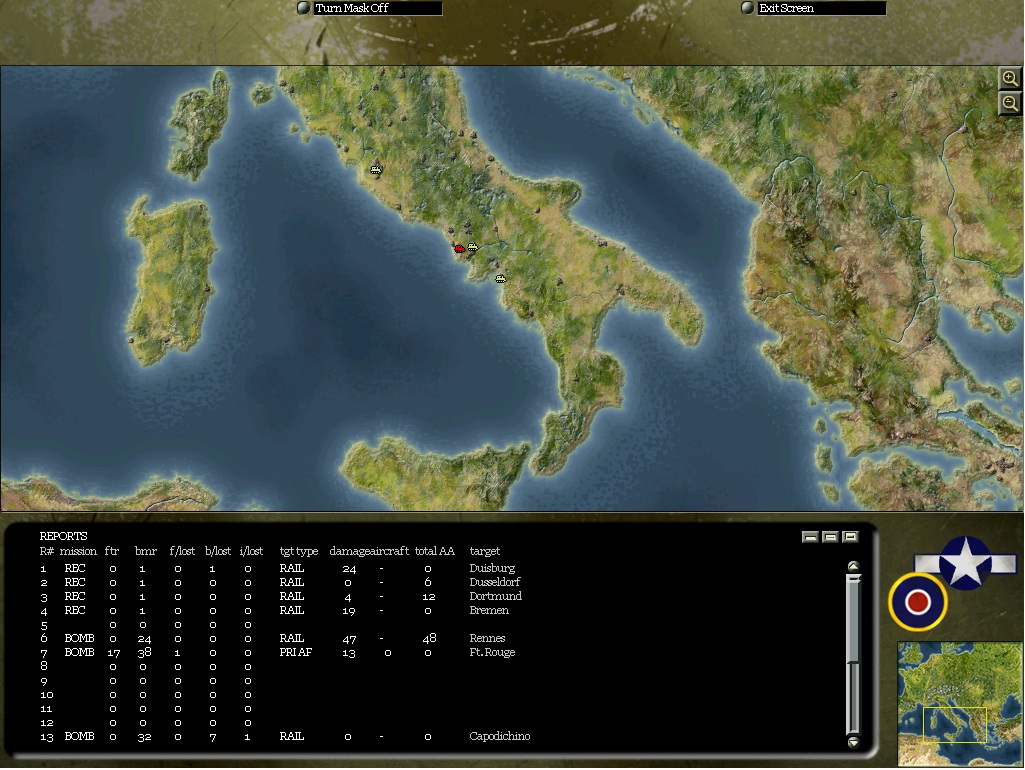
Task: Select the red unit marker near Naples
Action: click(x=459, y=248)
